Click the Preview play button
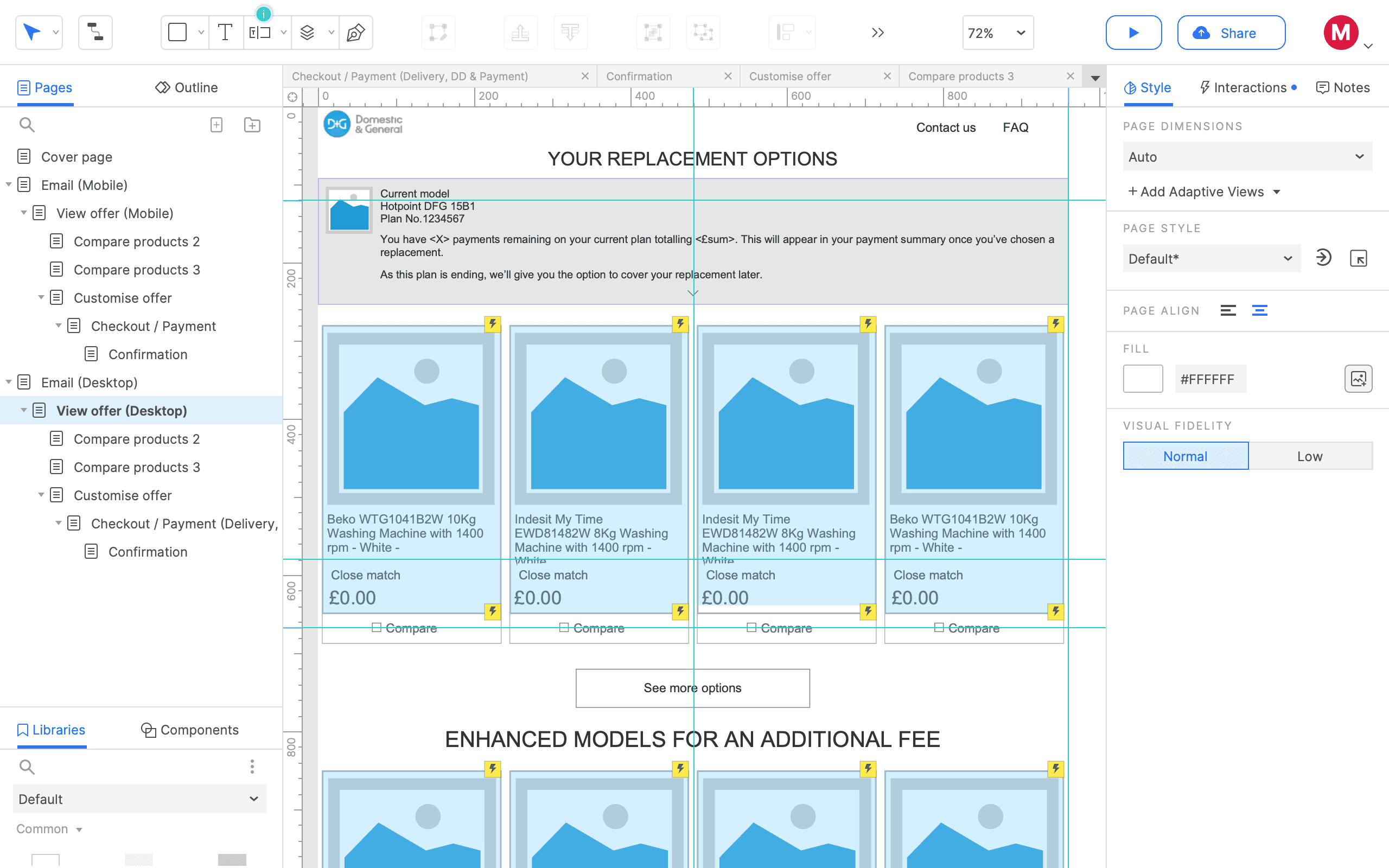Image resolution: width=1389 pixels, height=868 pixels. pos(1133,33)
